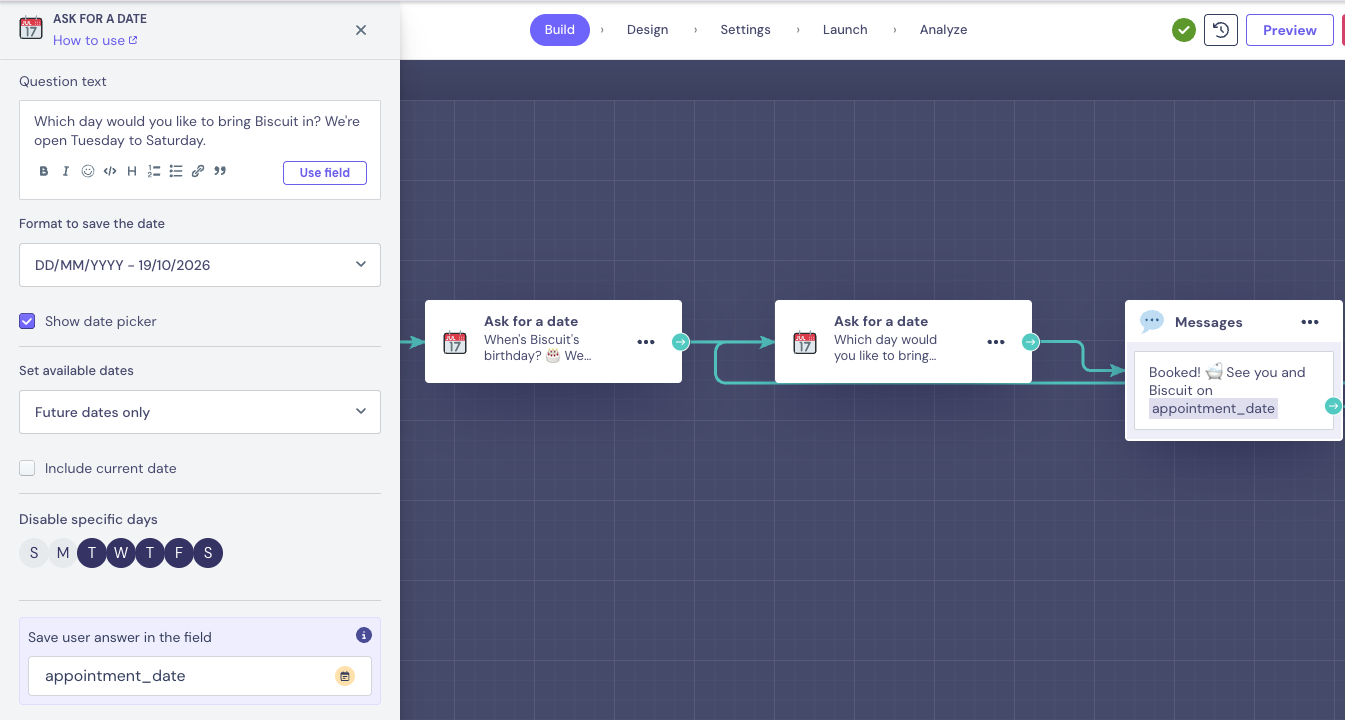Screen dimensions: 1345x720
Task: Insert numbered list in question text
Action: coord(154,172)
